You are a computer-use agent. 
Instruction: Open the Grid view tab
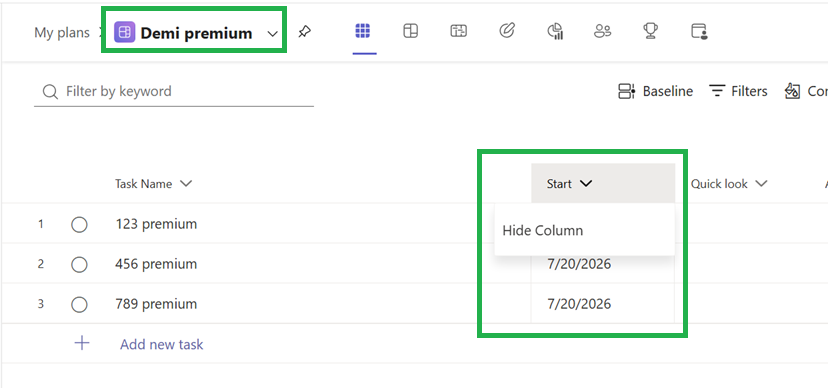click(x=363, y=31)
